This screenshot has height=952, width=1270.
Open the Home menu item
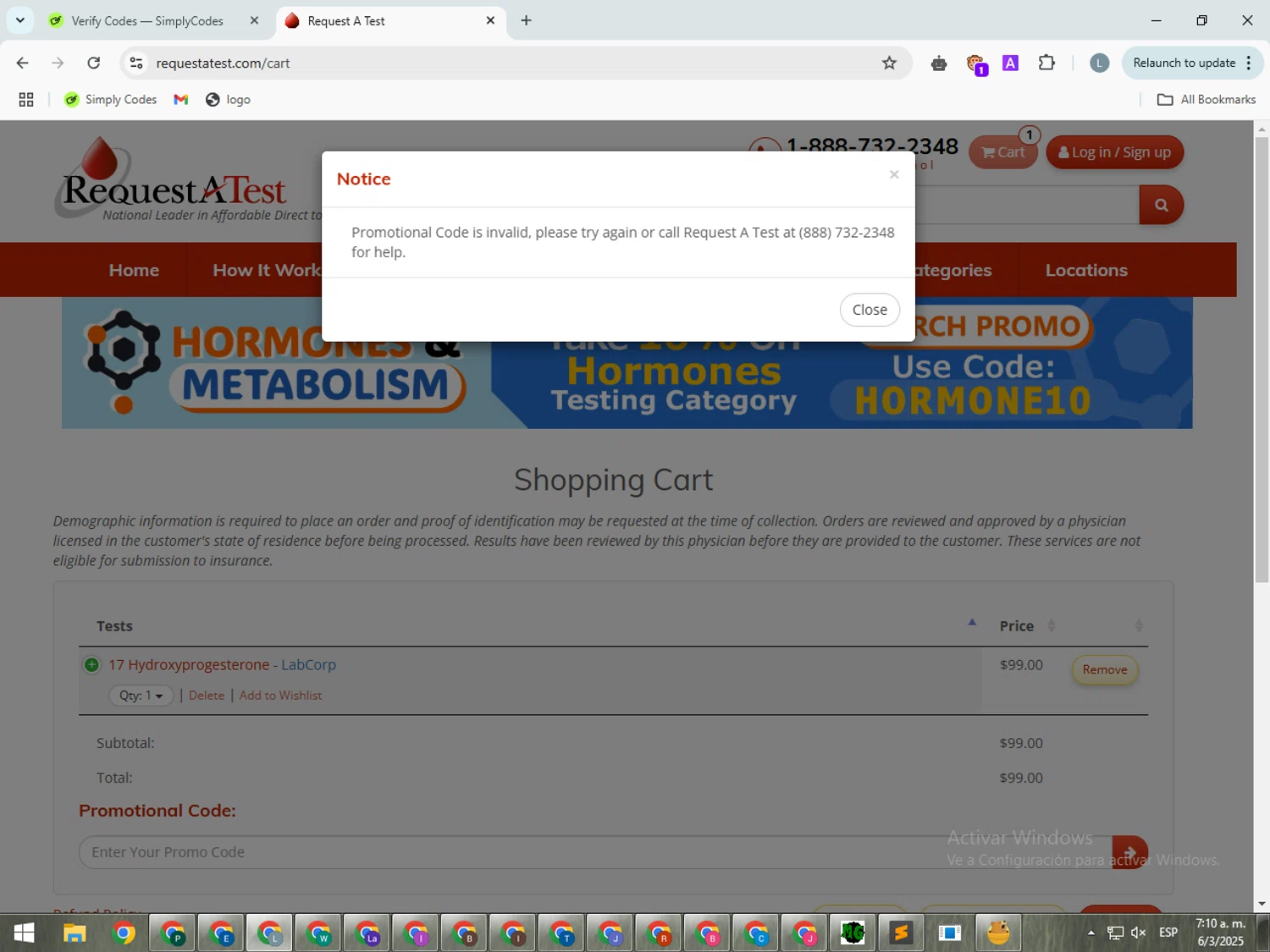(x=134, y=270)
